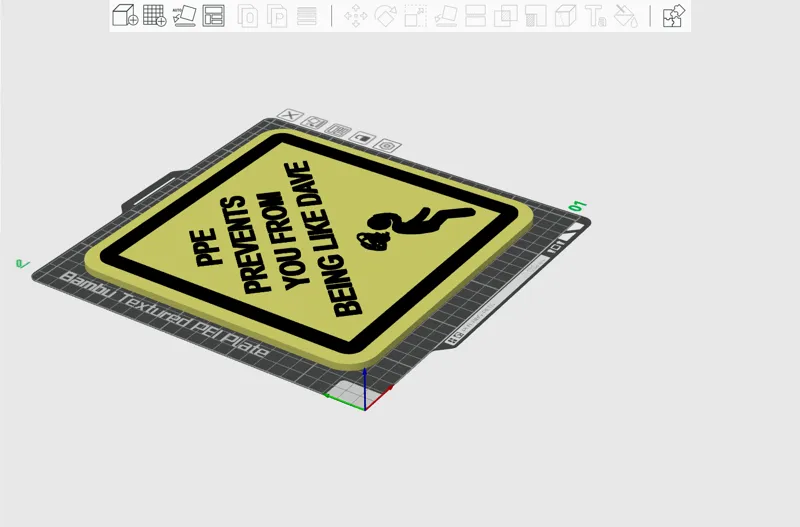The width and height of the screenshot is (800, 527).
Task: Click the Arrange all objects icon
Action: click(214, 15)
